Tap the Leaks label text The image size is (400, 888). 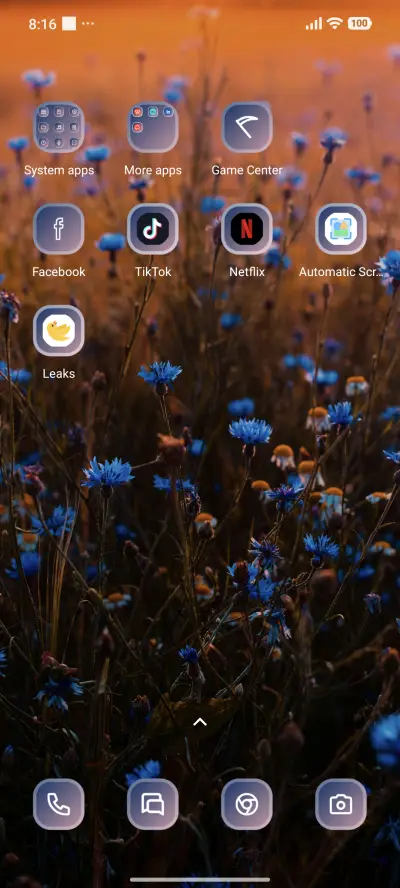point(58,374)
